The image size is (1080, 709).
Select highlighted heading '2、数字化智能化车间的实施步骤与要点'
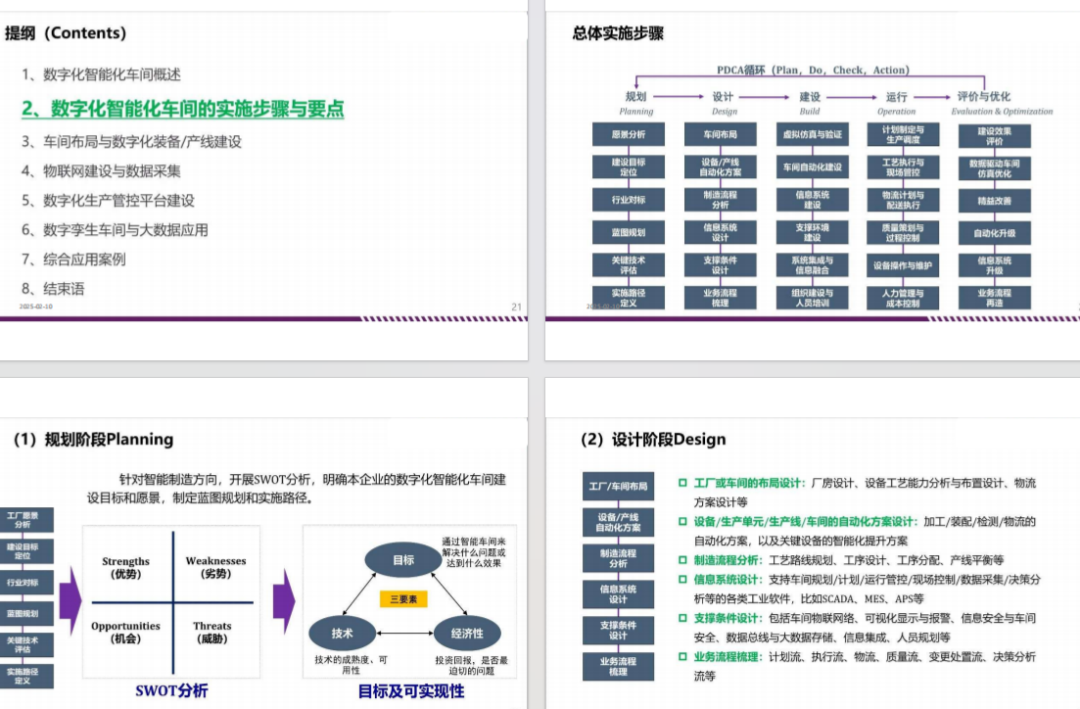pos(183,108)
